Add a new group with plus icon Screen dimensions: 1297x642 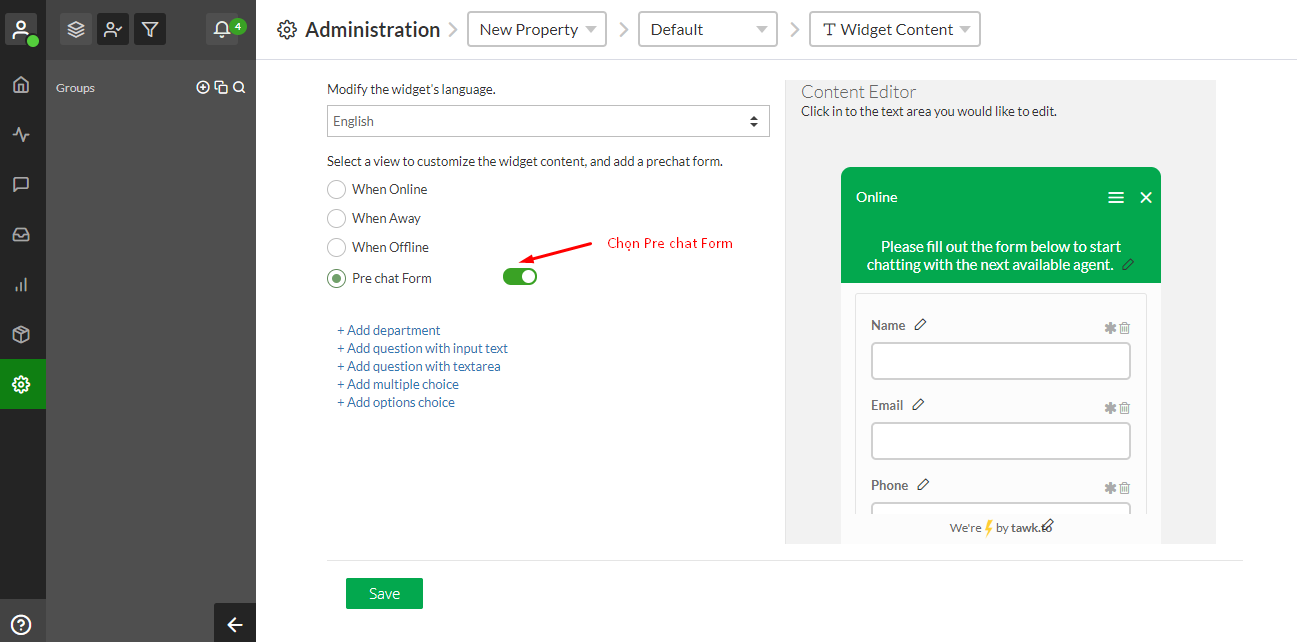[203, 88]
